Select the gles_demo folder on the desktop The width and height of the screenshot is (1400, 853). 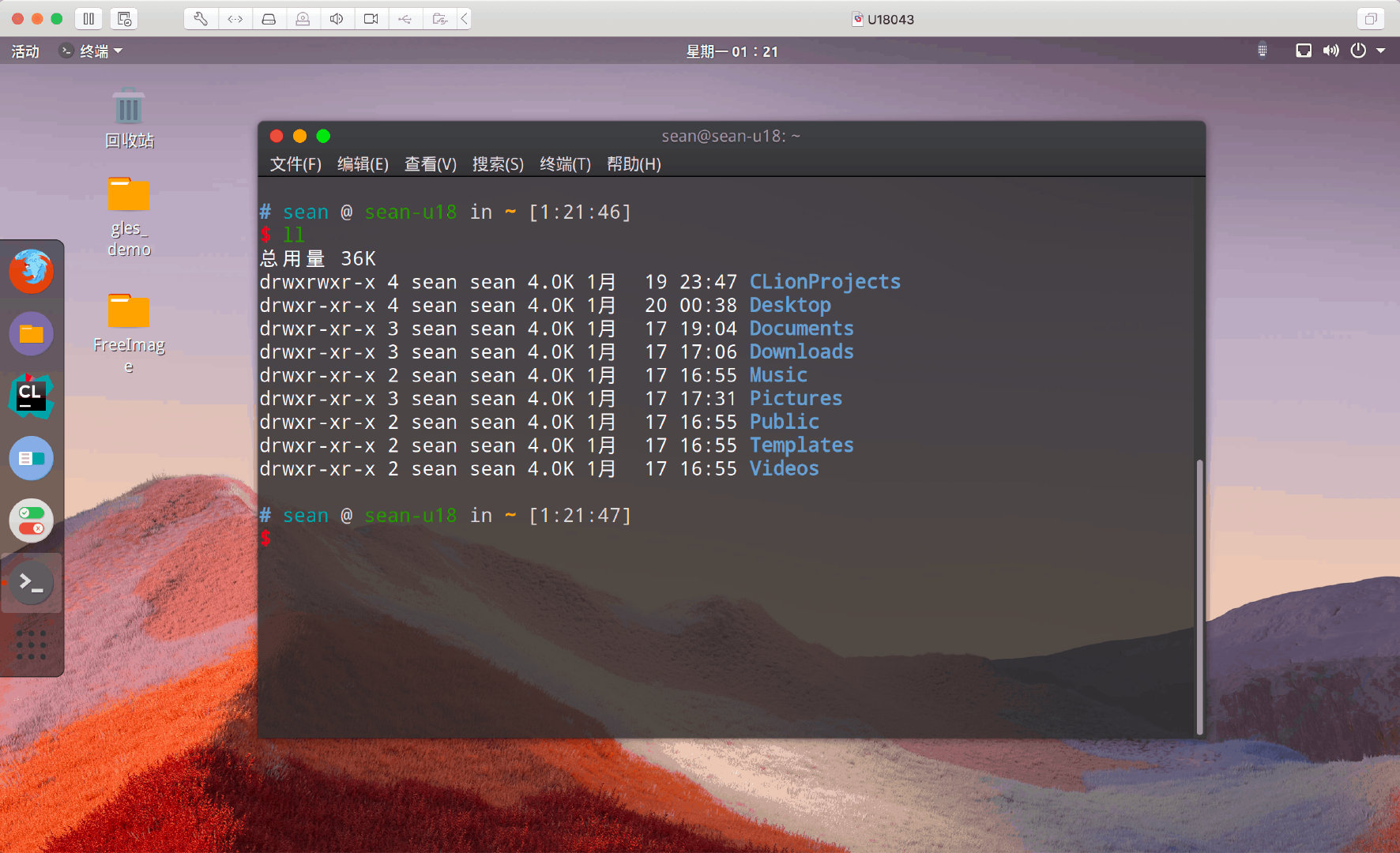click(x=129, y=216)
